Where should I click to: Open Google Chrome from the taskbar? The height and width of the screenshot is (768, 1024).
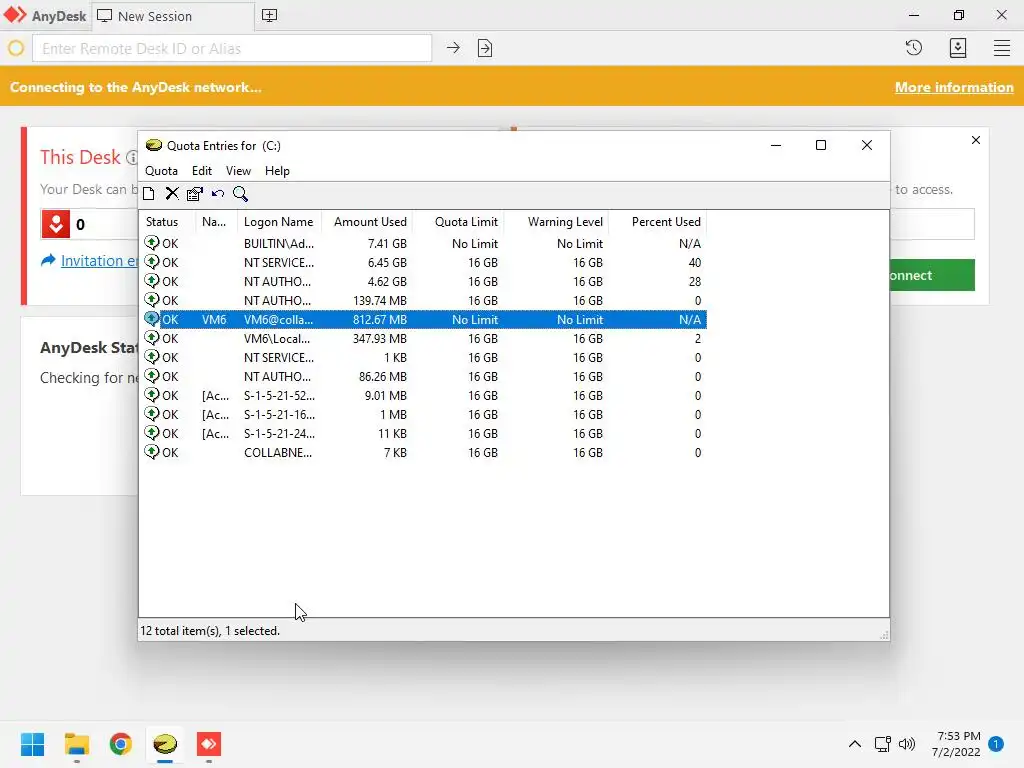121,744
